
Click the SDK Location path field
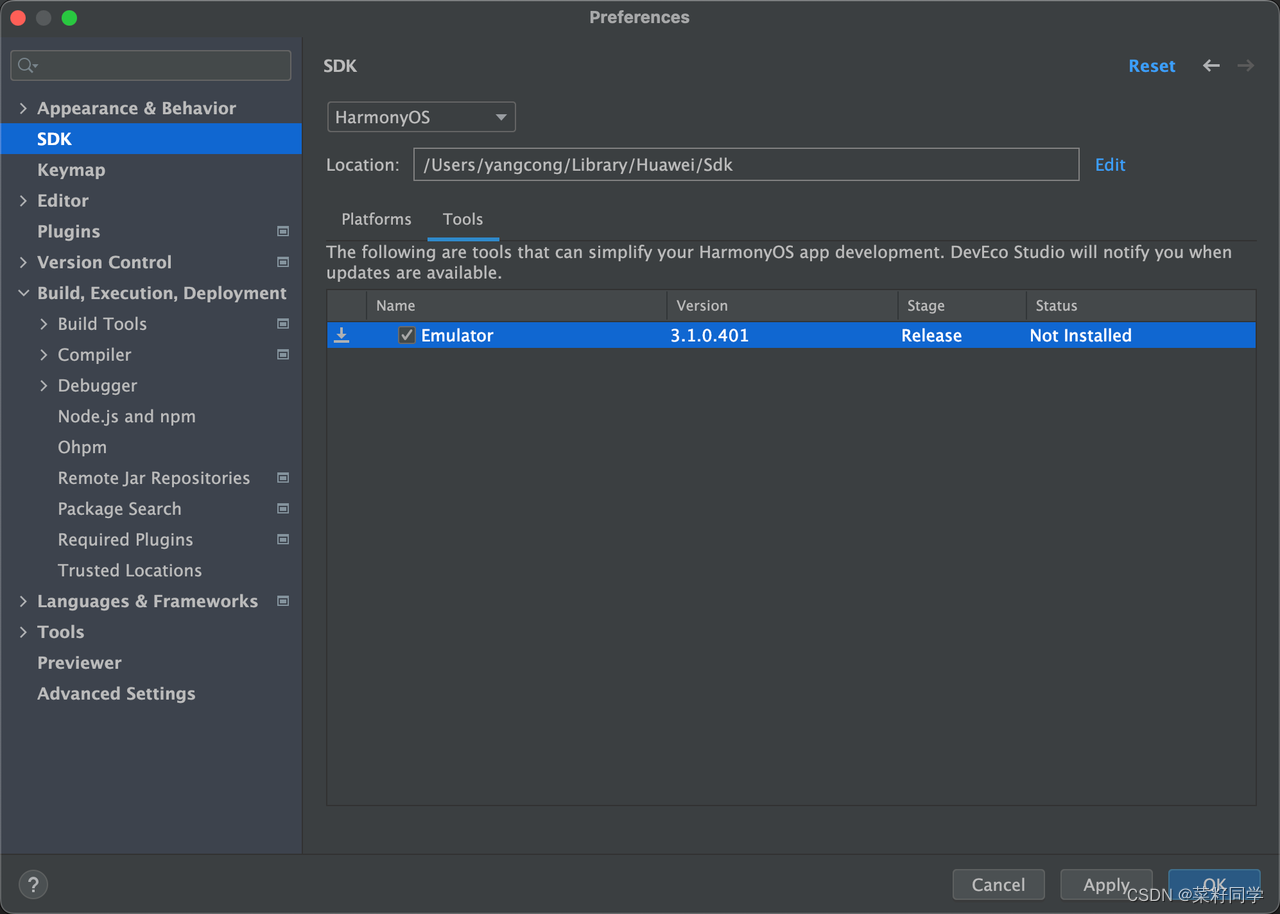pyautogui.click(x=746, y=165)
